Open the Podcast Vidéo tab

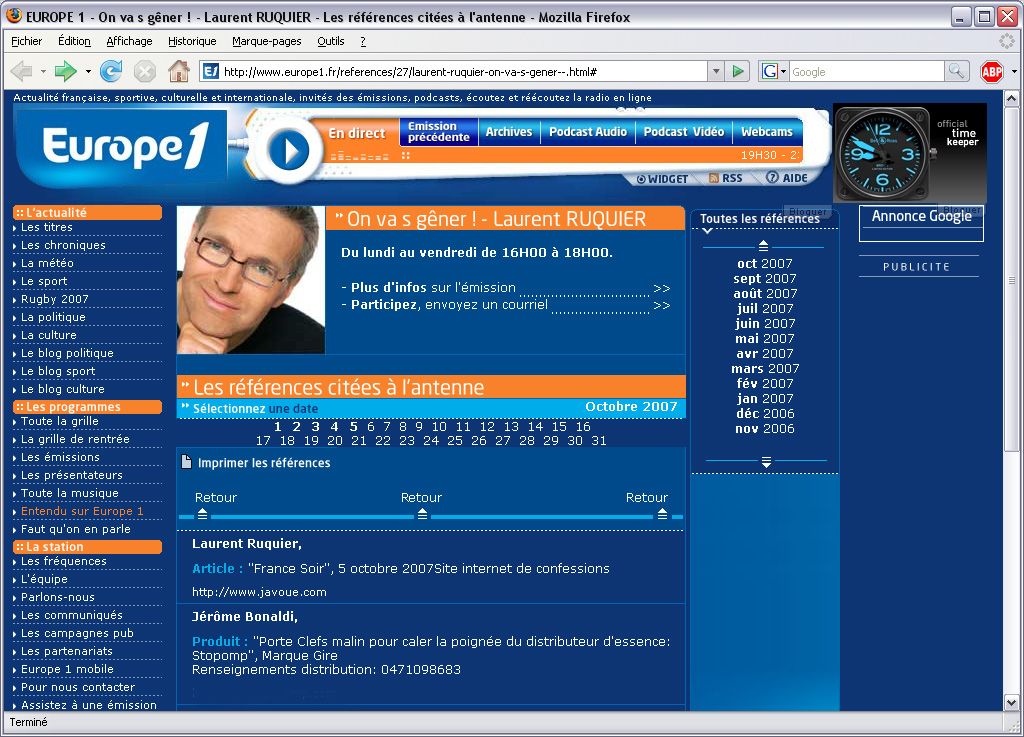click(684, 132)
